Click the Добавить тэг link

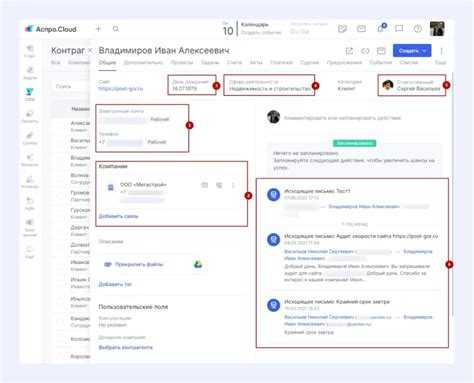click(115, 284)
